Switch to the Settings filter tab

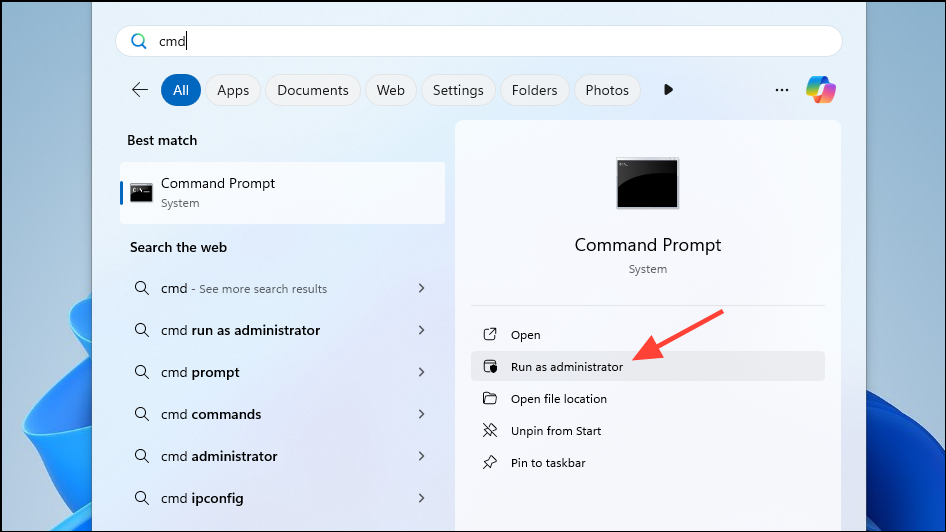[458, 90]
